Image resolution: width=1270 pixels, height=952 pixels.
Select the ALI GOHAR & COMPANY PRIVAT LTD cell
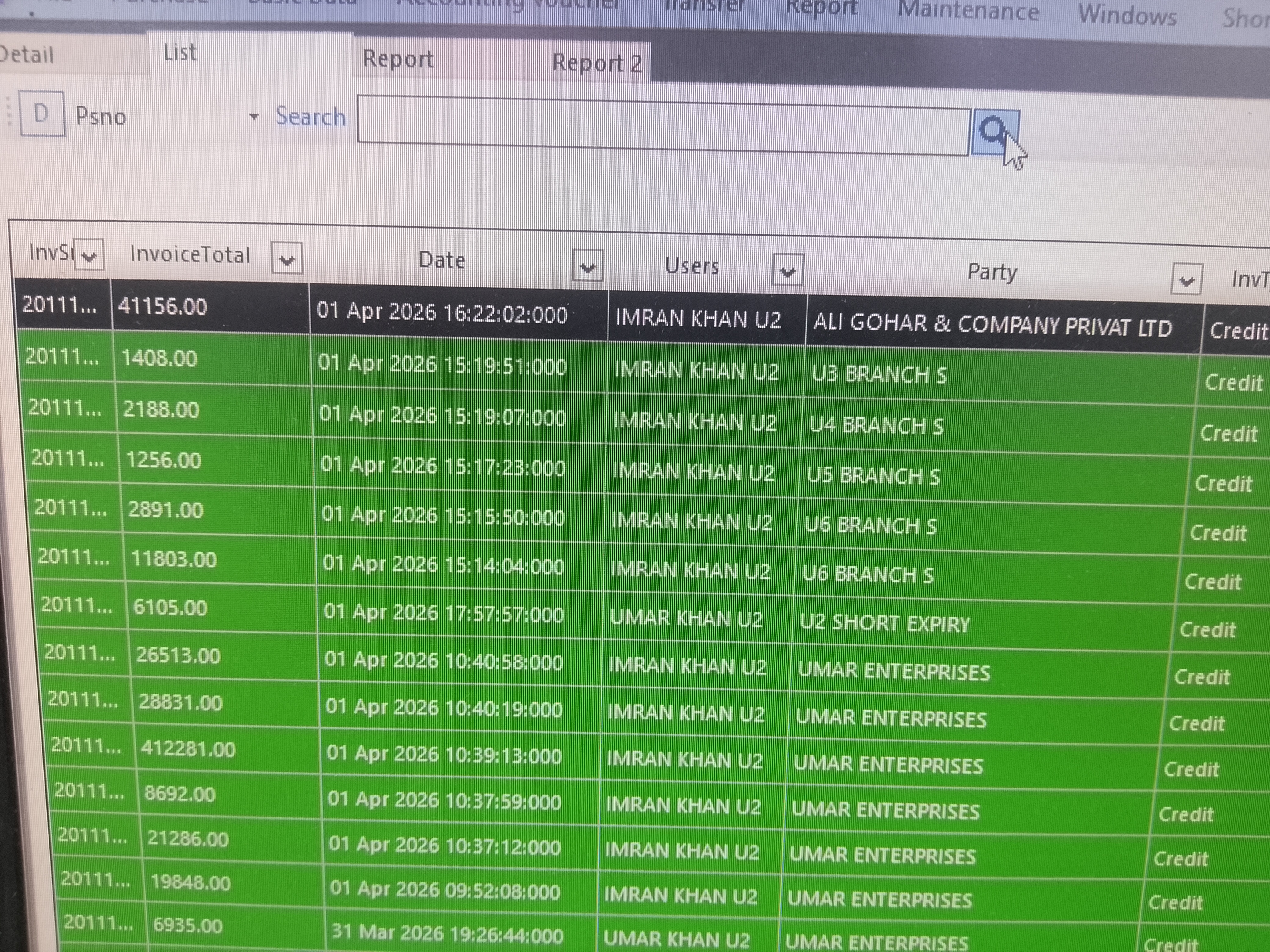tap(1005, 325)
